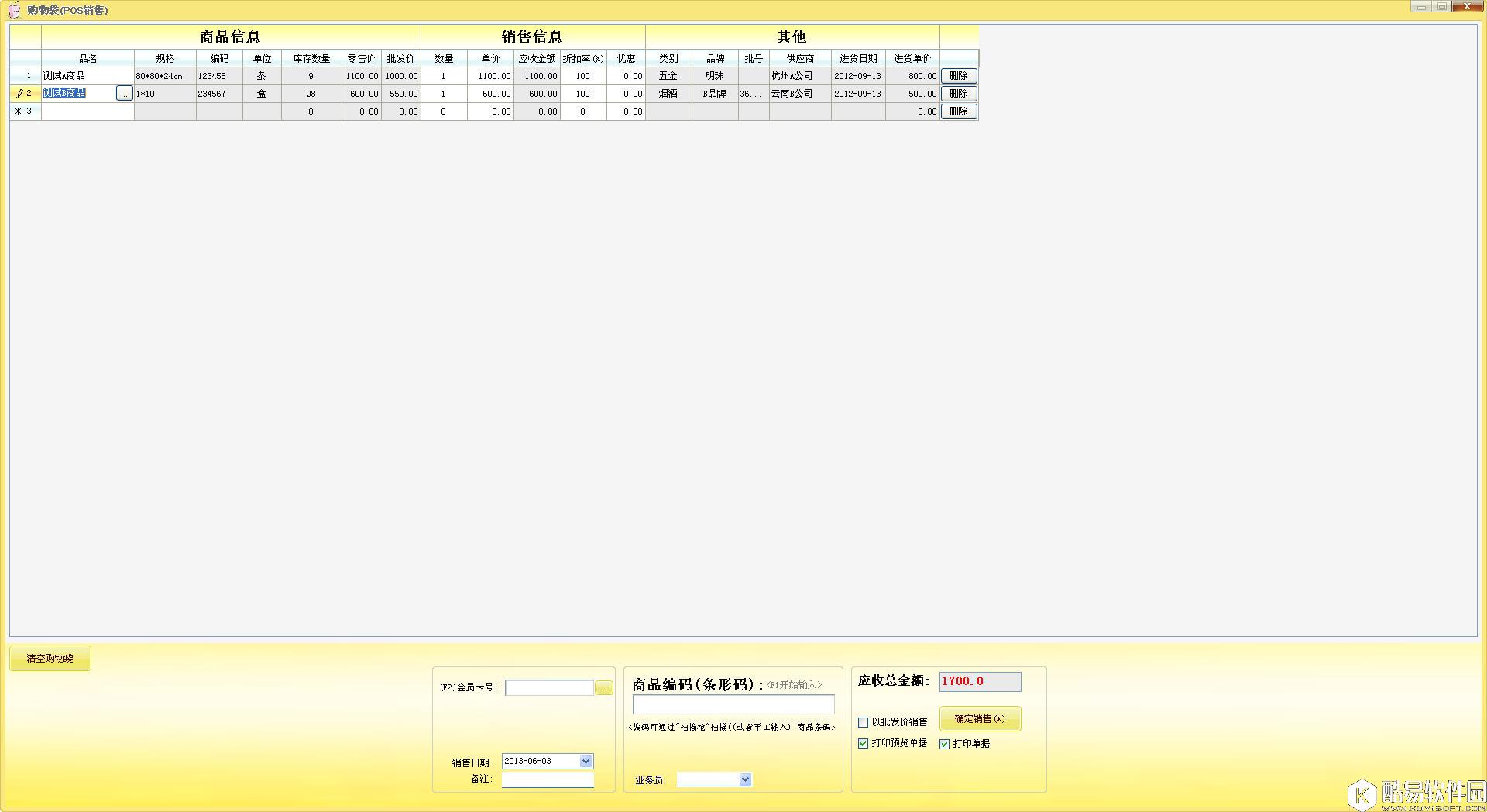Click the asterisk new-row indicator on row 3
The height and width of the screenshot is (812, 1487).
tap(18, 111)
